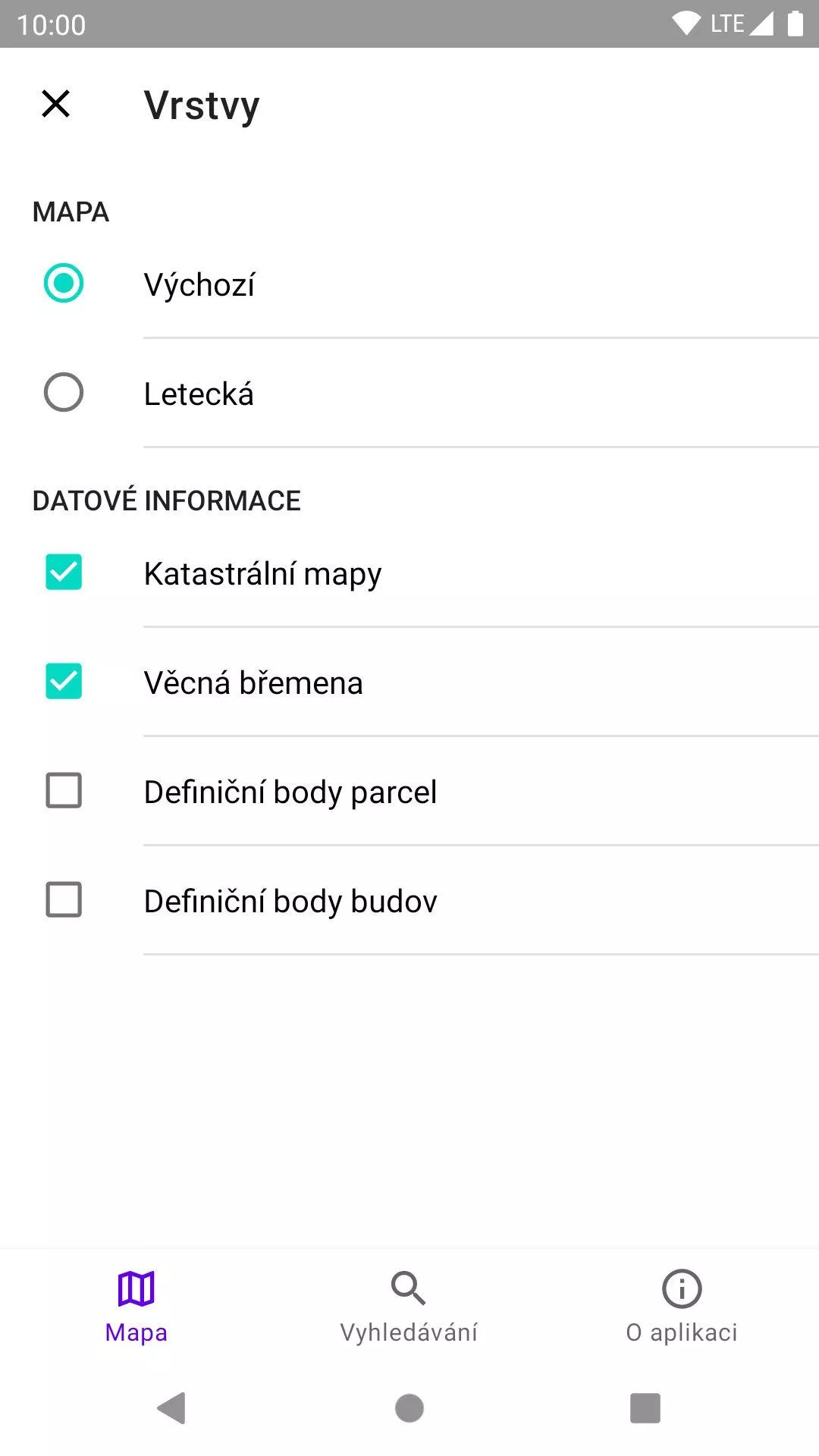This screenshot has height=1456, width=819.
Task: Uncheck the Katastrální mapy checkbox
Action: coord(64,572)
